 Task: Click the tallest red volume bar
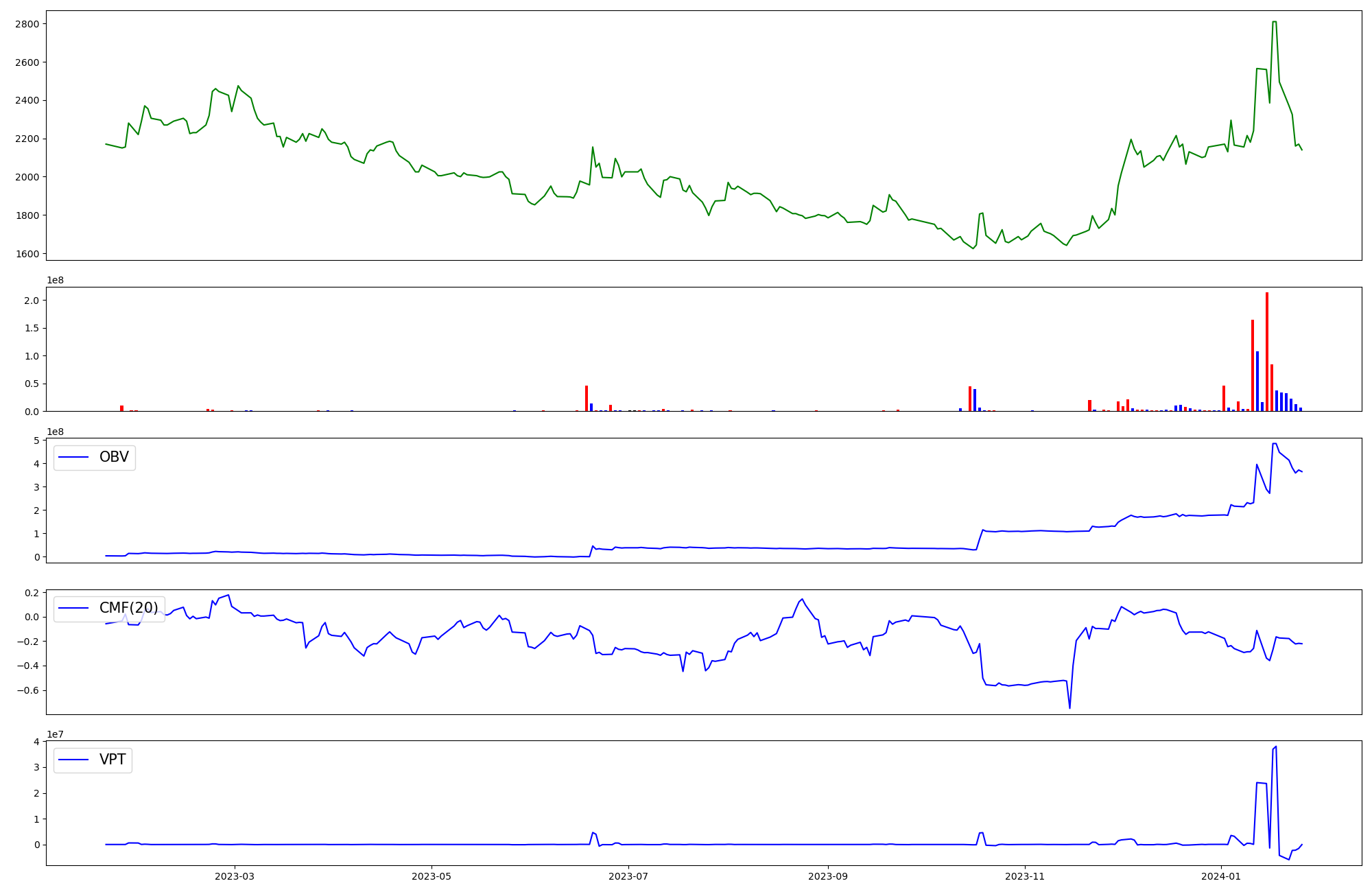click(x=1267, y=351)
